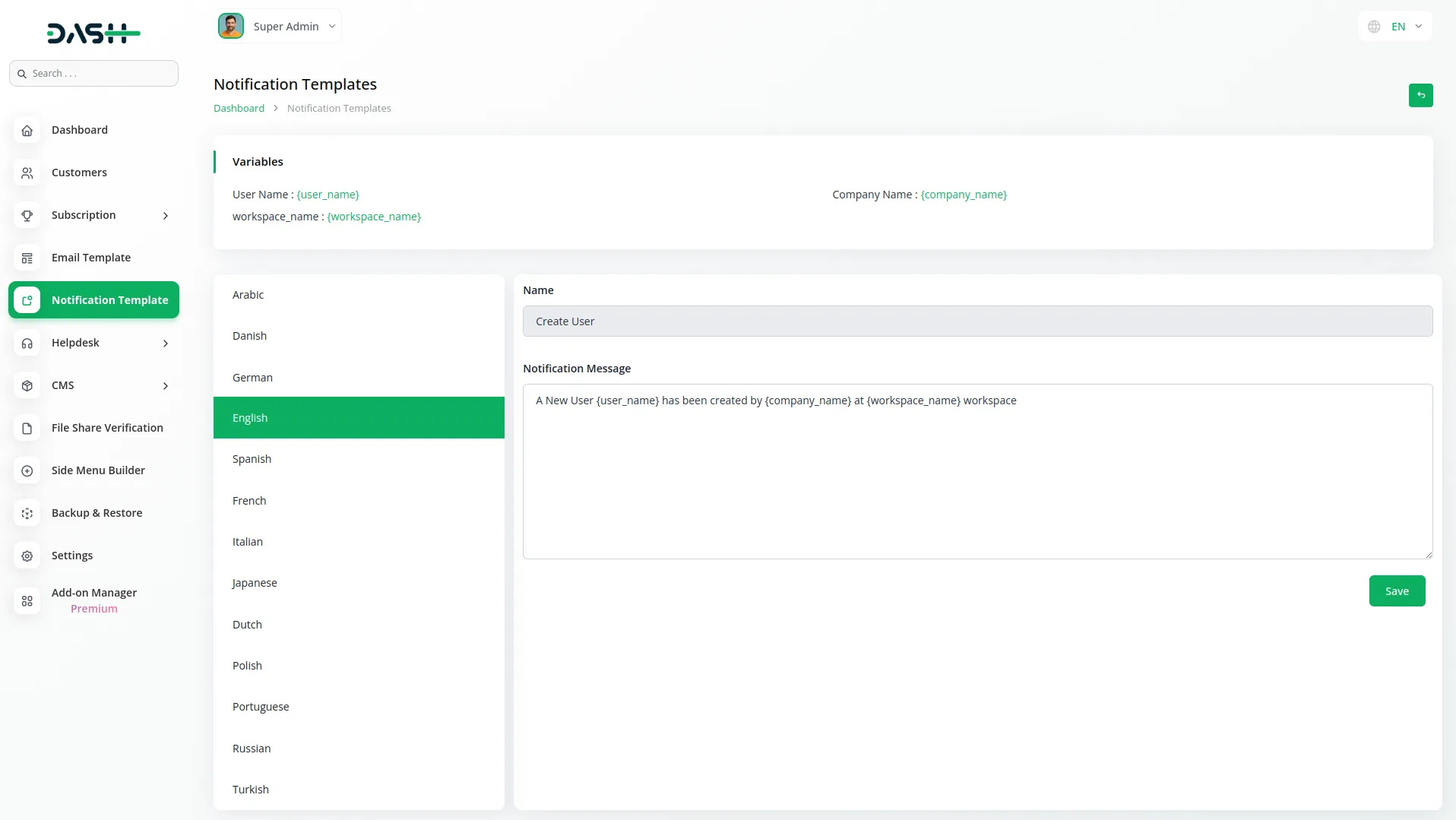This screenshot has width=1456, height=820.
Task: Open the Helpdesk headset icon
Action: 27,343
